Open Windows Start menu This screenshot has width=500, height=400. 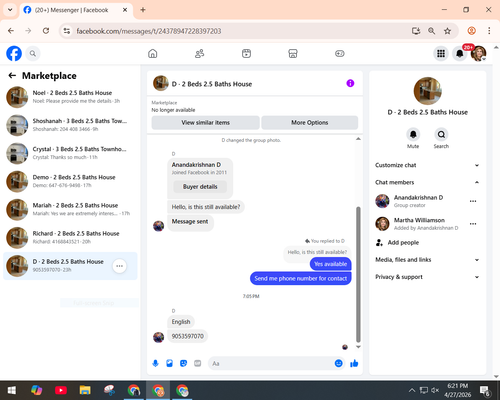[12, 390]
